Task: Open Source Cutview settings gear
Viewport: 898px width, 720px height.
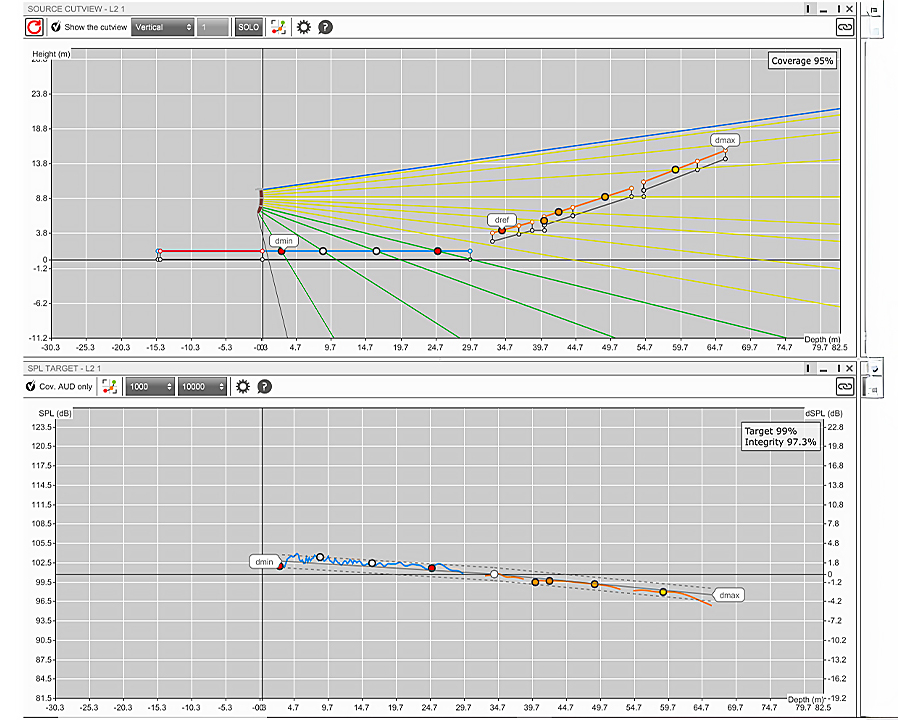Action: [304, 28]
